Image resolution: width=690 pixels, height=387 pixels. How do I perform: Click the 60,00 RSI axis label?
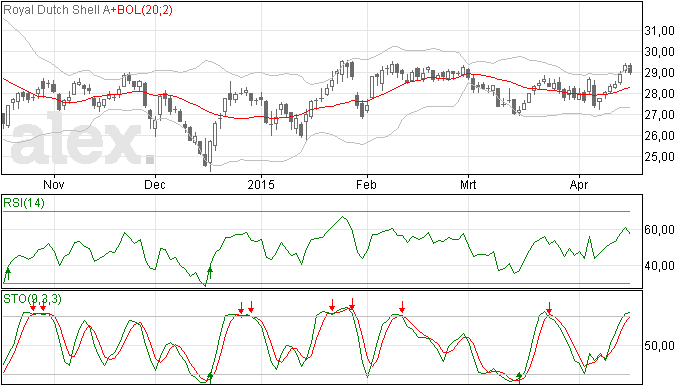659,230
